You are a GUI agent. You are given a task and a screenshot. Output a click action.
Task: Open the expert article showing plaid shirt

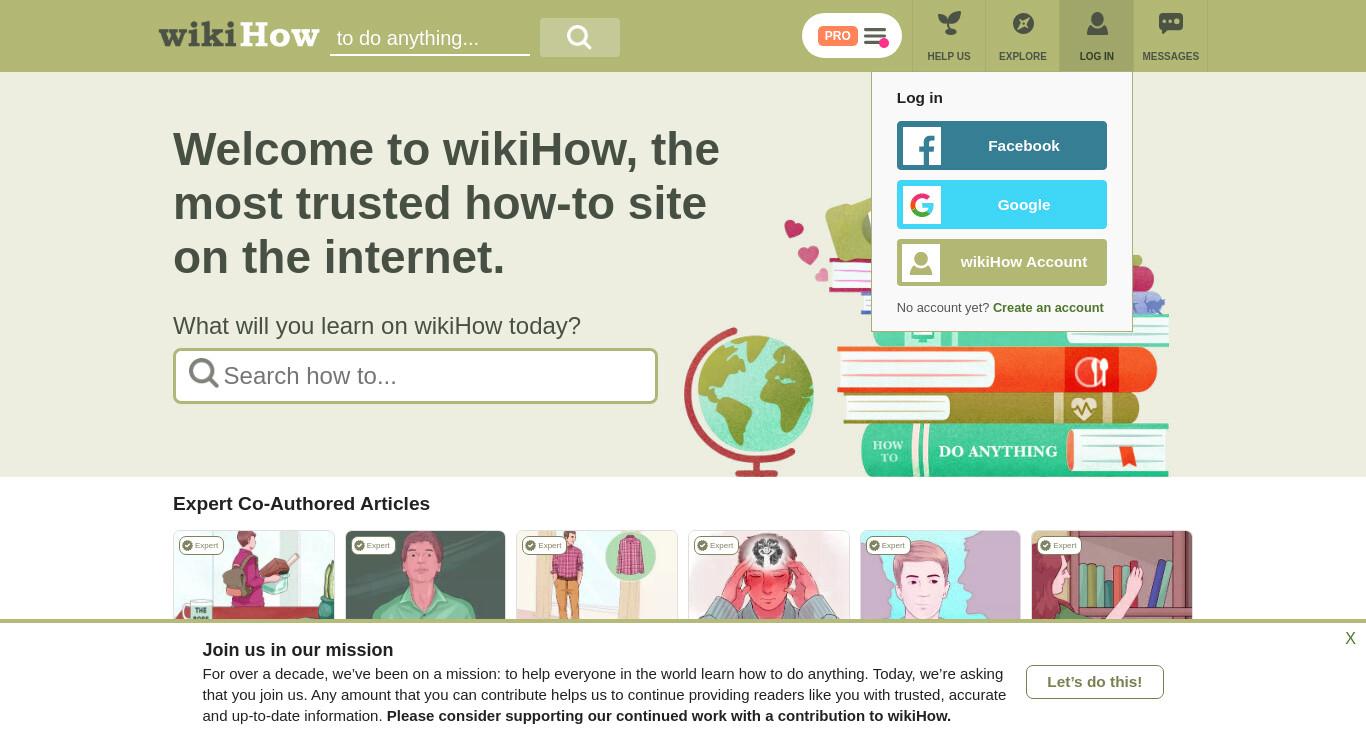[x=597, y=576]
